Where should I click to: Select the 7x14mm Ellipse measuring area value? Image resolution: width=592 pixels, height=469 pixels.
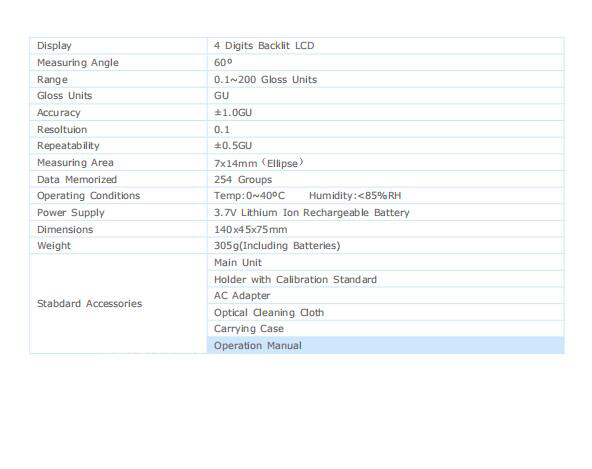tap(259, 163)
